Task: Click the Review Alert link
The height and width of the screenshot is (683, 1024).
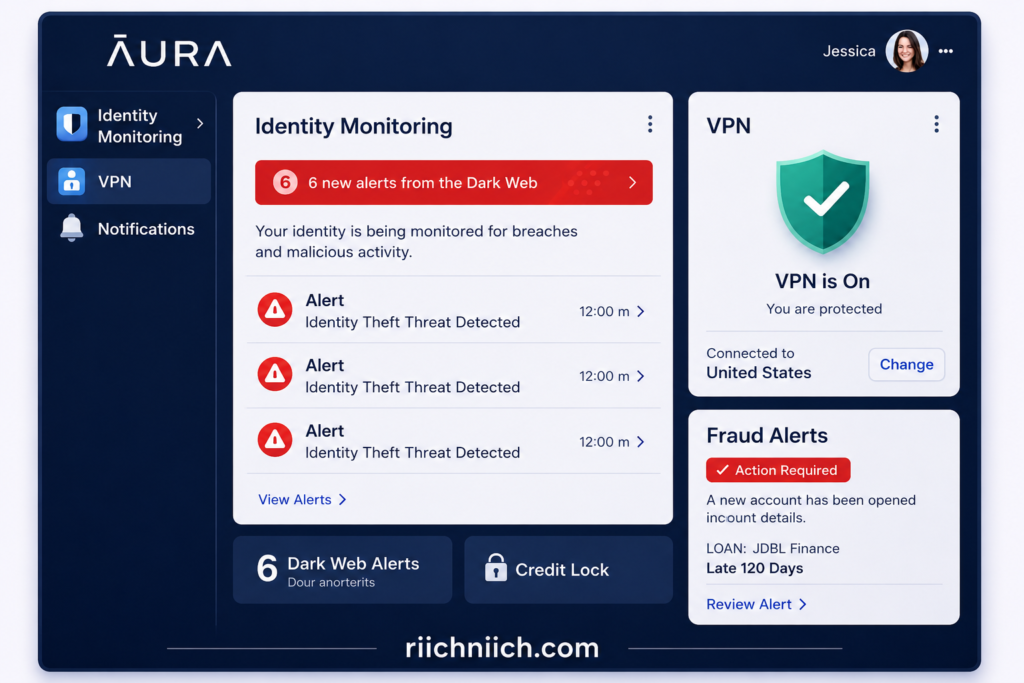Action: tap(756, 605)
